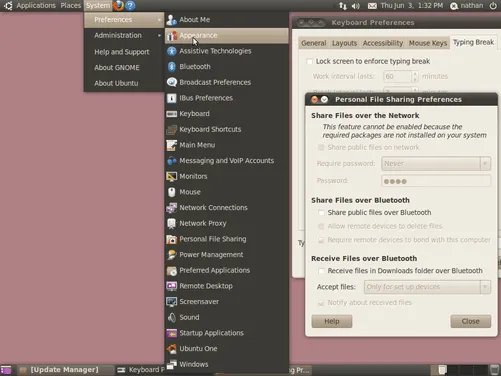Click the Preferred Applications icon

click(171, 271)
